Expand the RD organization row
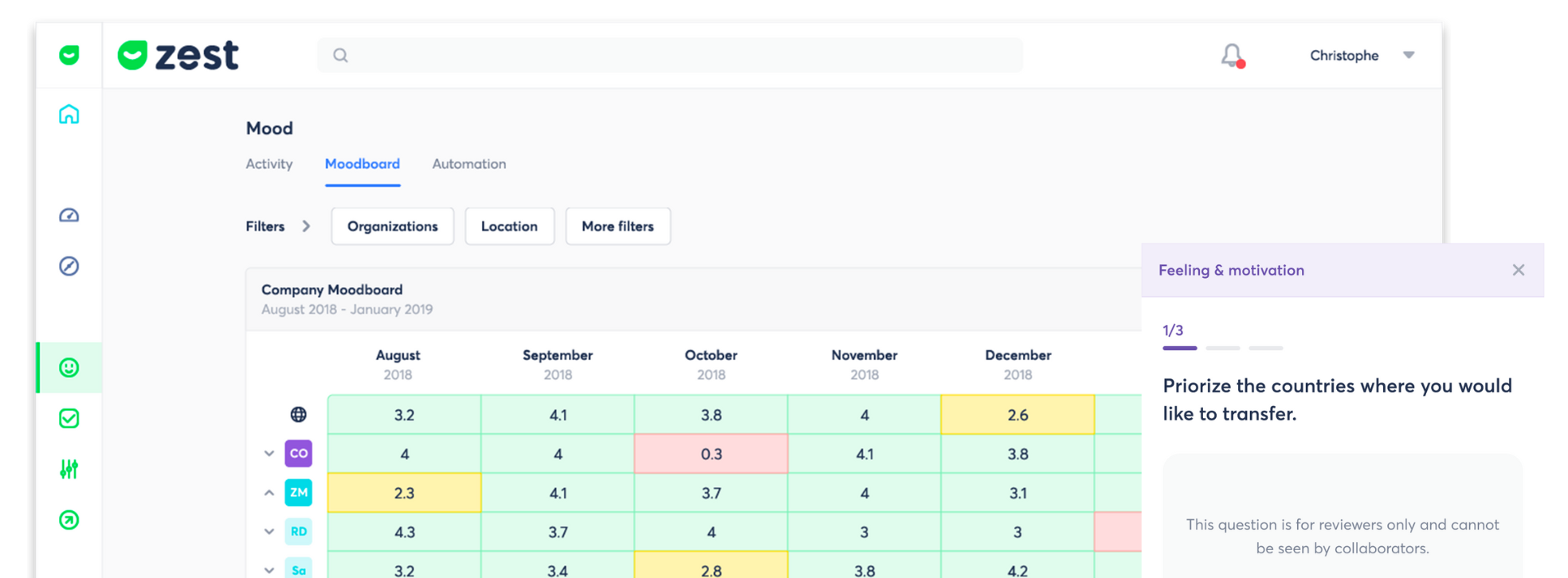The width and height of the screenshot is (1568, 578). click(269, 531)
